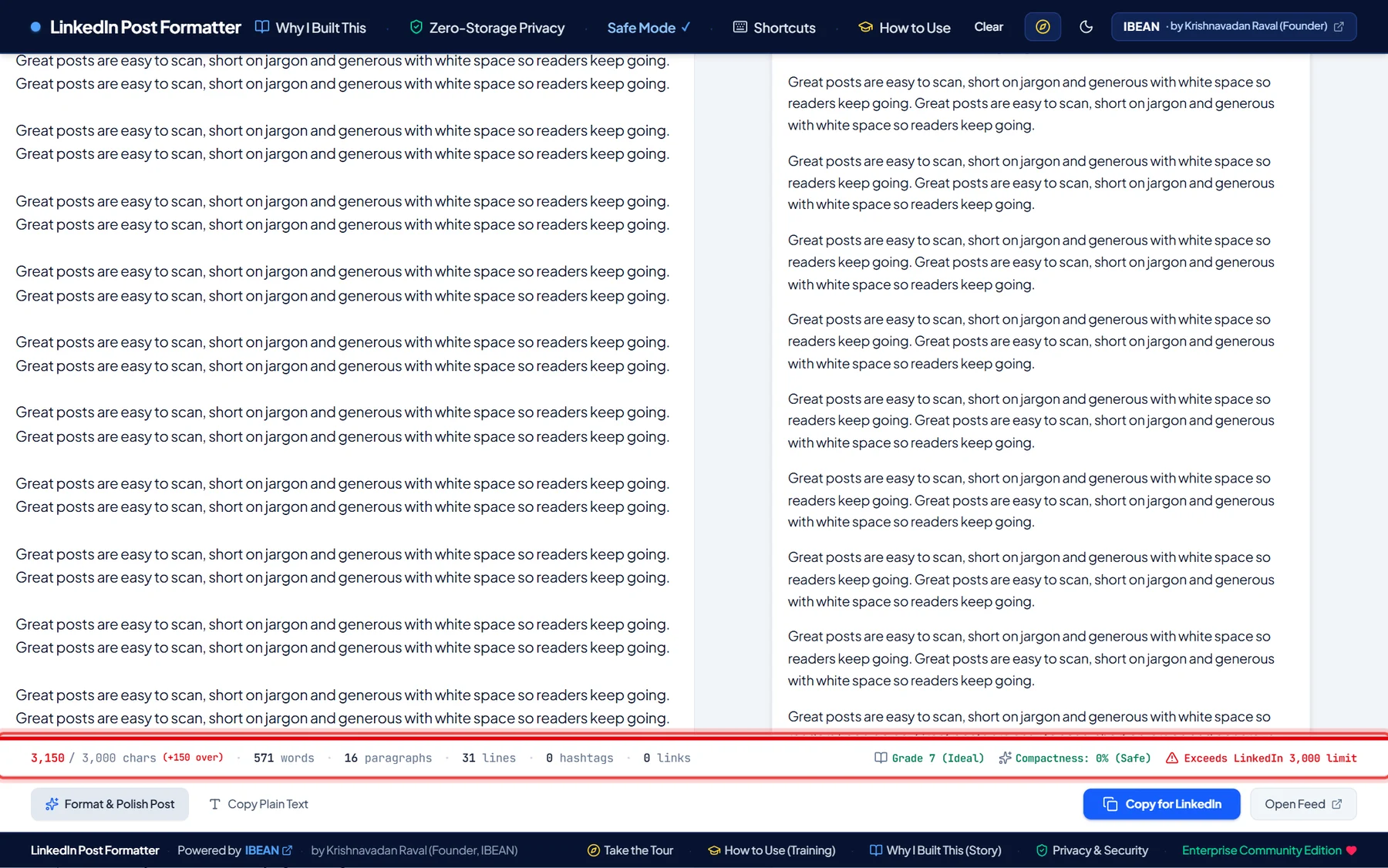Open How to Use (Training) footer link
This screenshot has height=868, width=1388.
[x=772, y=850]
